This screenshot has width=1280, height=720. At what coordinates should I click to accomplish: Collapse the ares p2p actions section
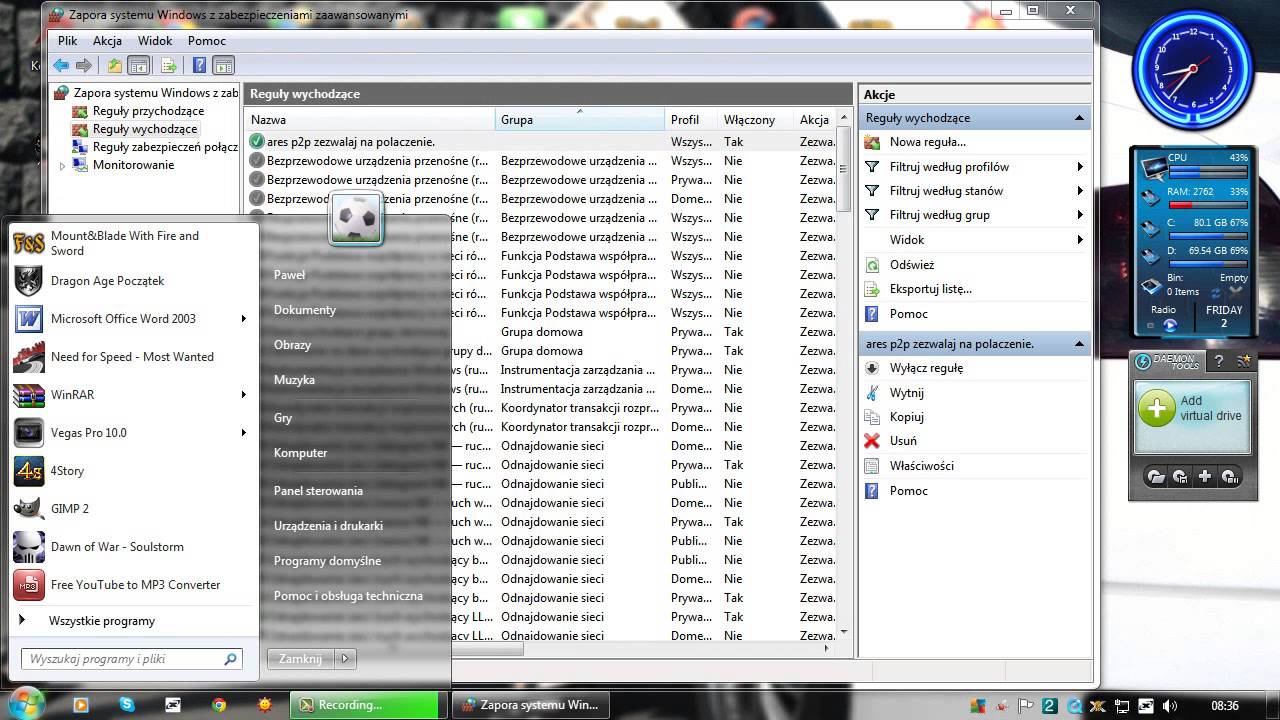[1079, 344]
